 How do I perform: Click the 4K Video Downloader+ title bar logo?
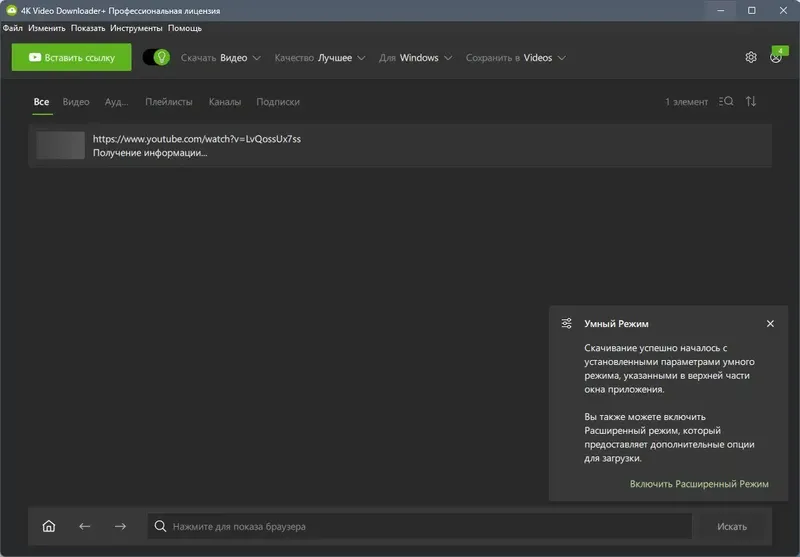(11, 10)
